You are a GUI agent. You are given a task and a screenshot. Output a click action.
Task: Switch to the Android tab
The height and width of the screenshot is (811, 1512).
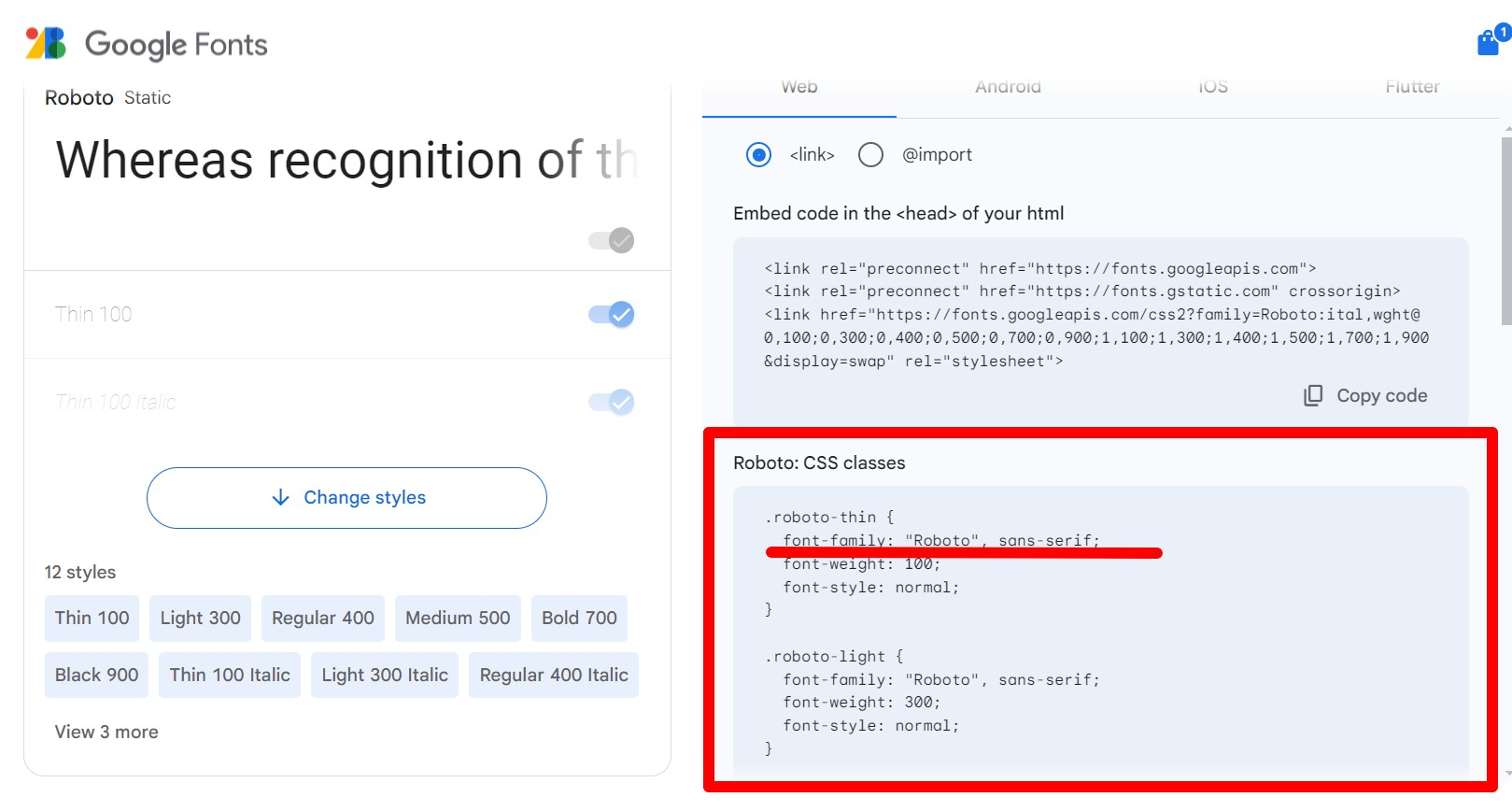1008,87
